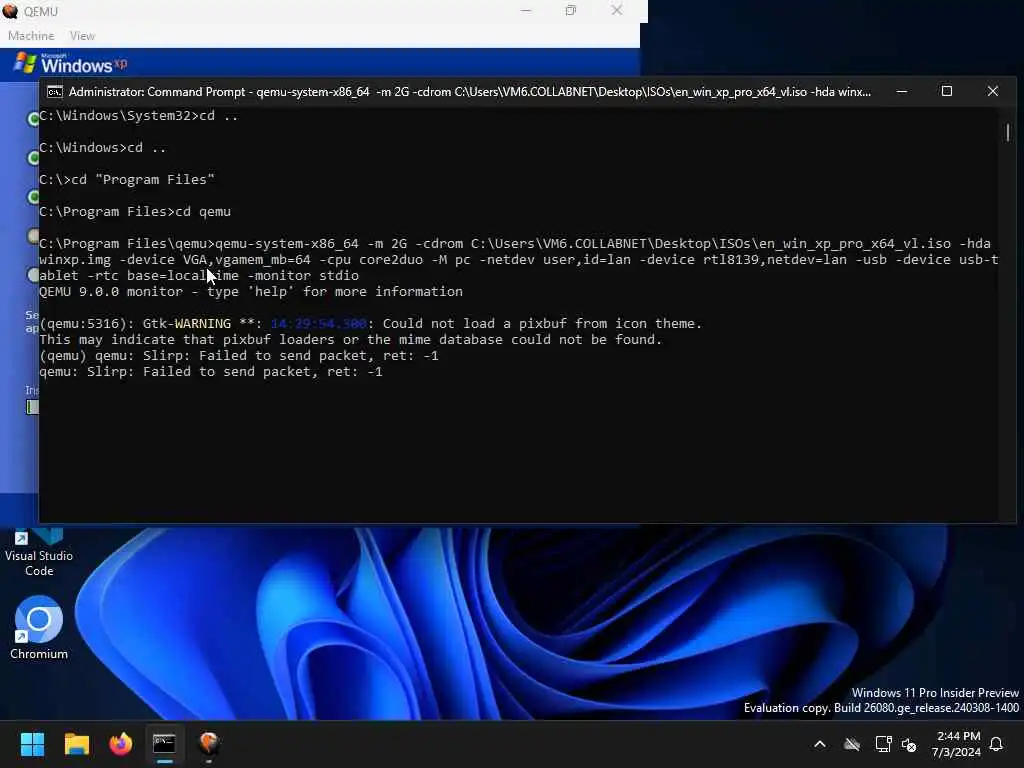
Task: Restore down the QEMU window
Action: 571,11
